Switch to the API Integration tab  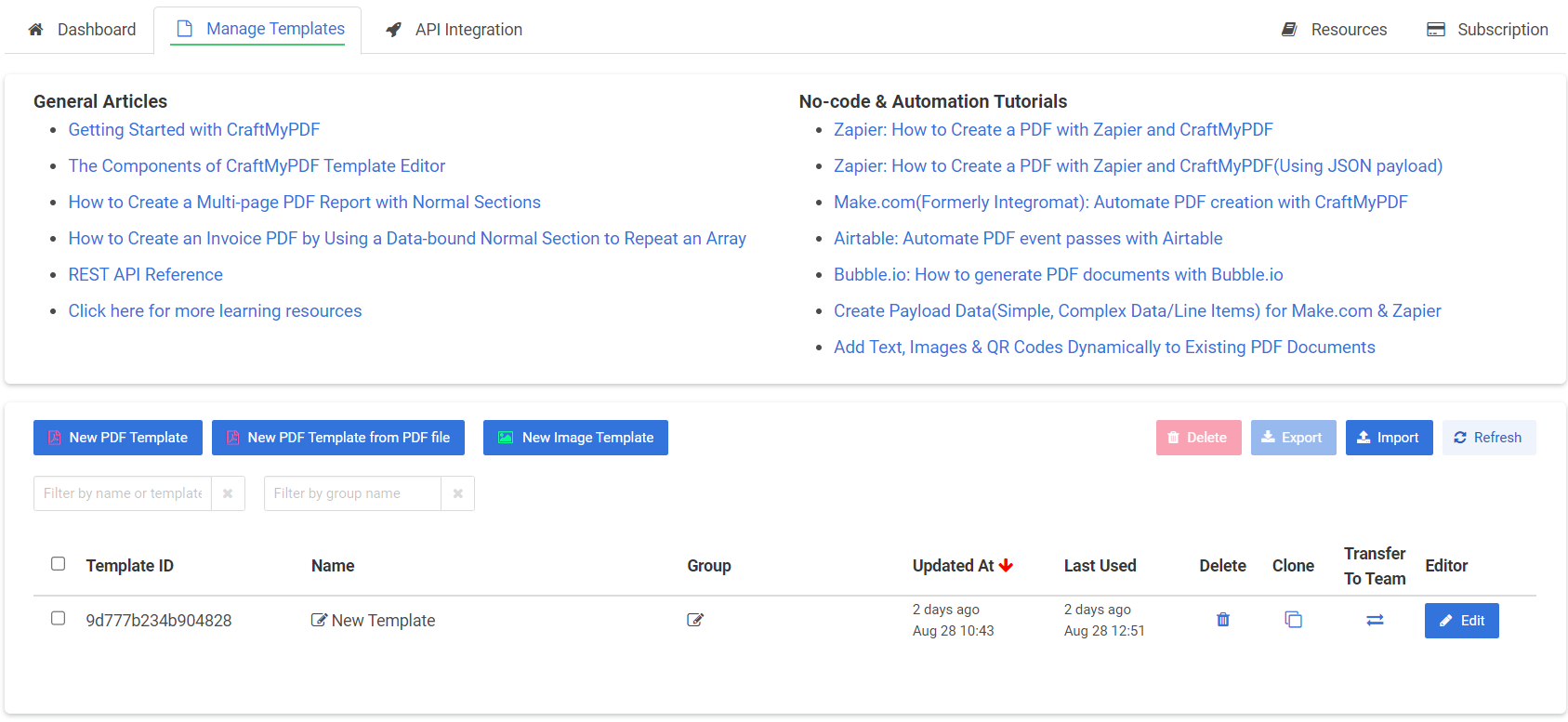point(455,30)
